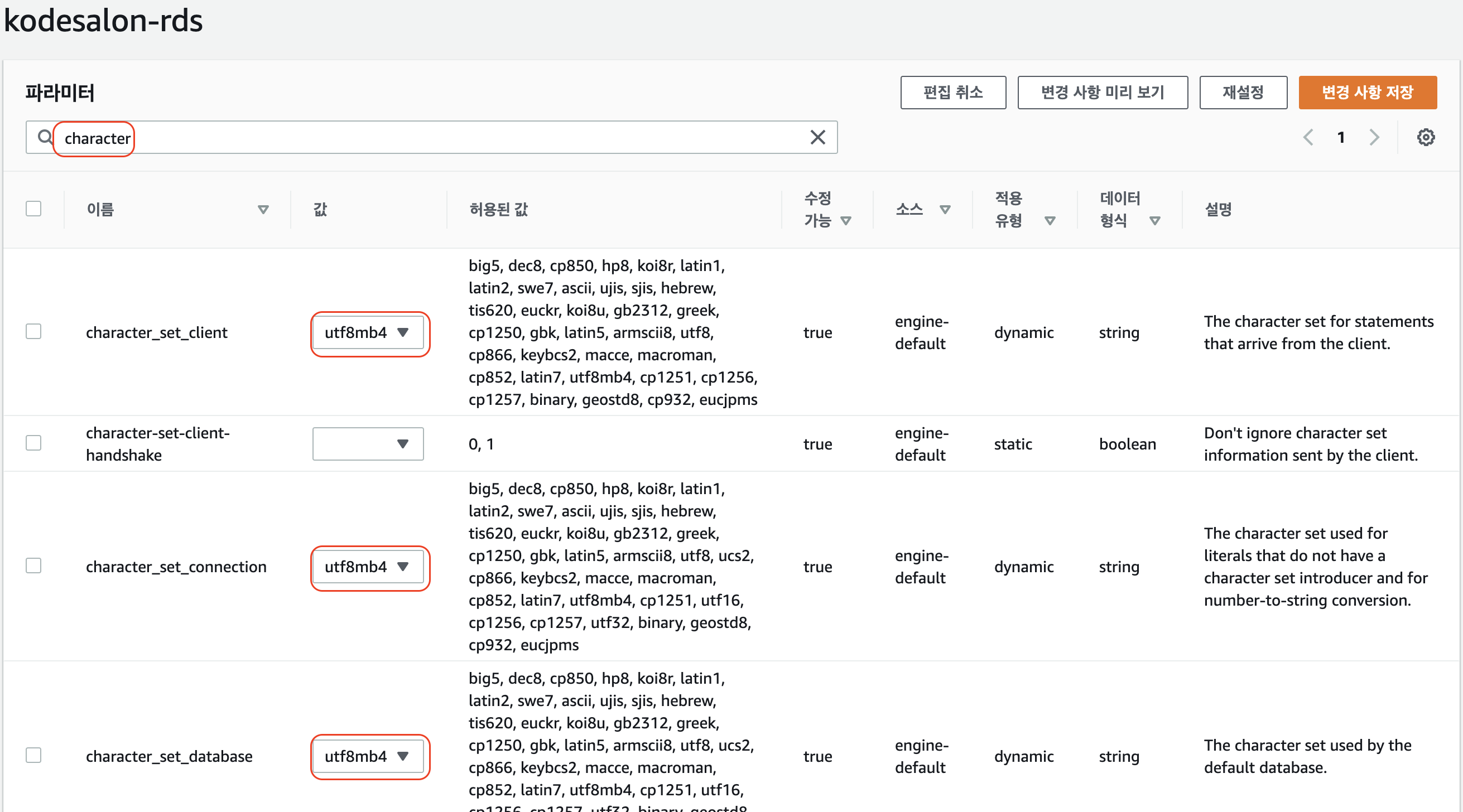This screenshot has height=812, width=1463.
Task: Check the character_set_client row checkbox
Action: (33, 332)
